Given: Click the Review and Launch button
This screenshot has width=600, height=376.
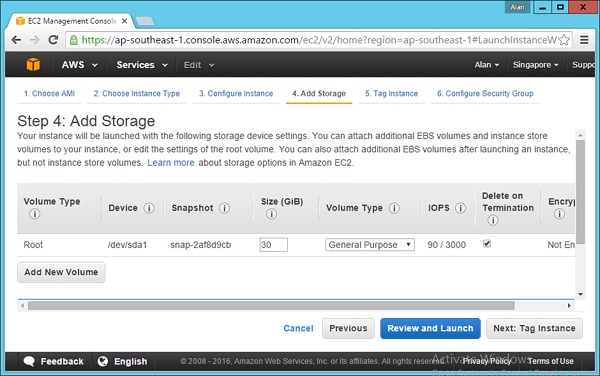Looking at the screenshot, I should [x=430, y=328].
